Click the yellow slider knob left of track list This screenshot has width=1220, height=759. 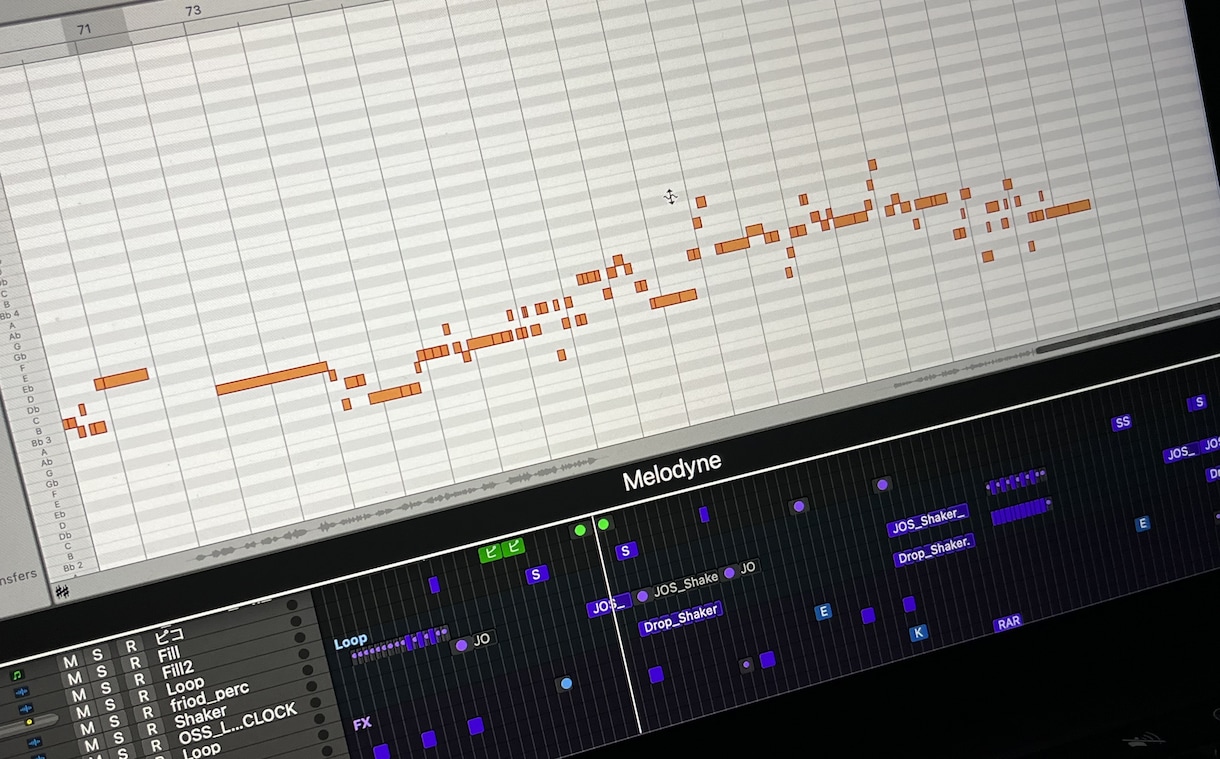point(29,722)
